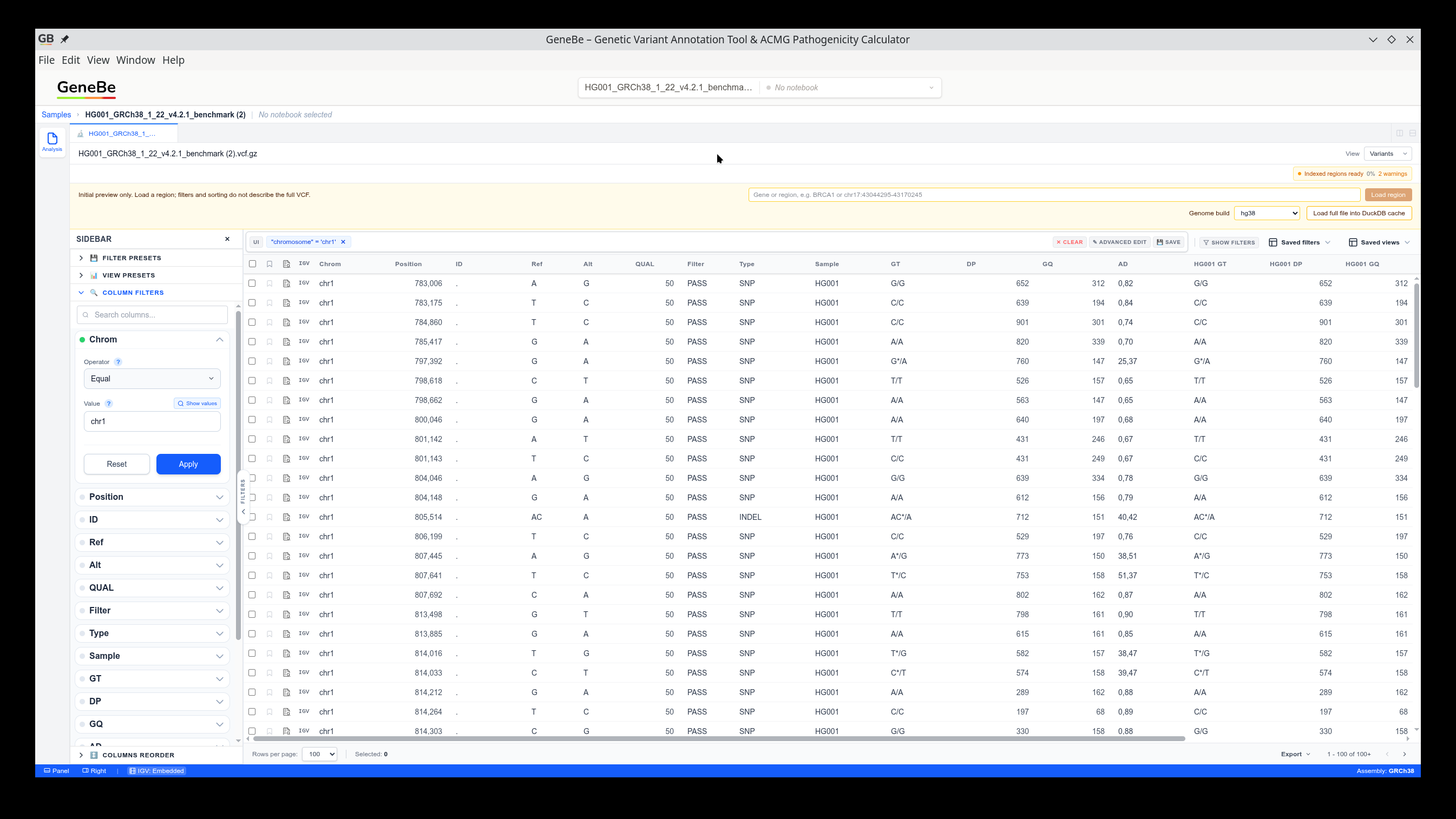Viewport: 1456px width, 819px height.
Task: Expand the Position column filter
Action: click(152, 497)
